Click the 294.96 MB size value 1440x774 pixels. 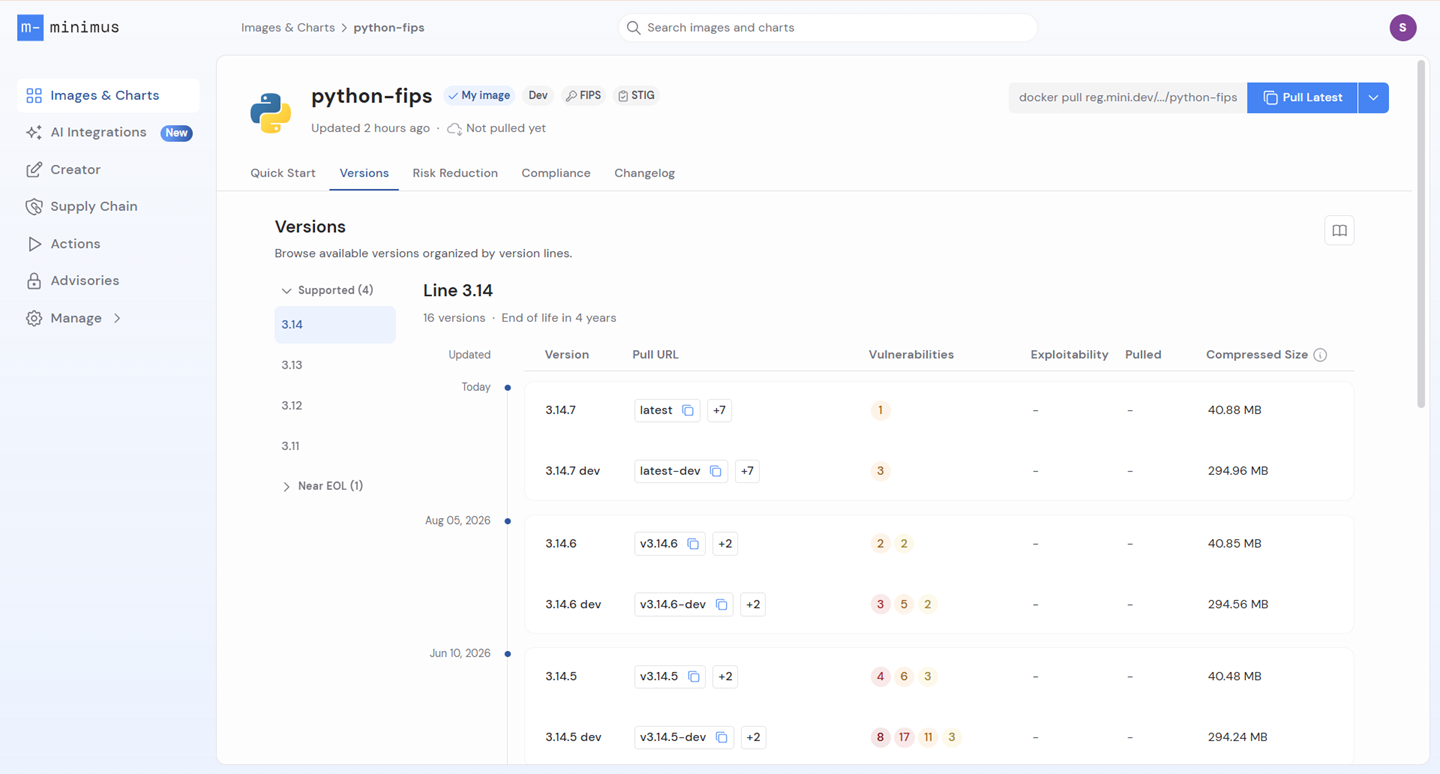click(x=1238, y=471)
